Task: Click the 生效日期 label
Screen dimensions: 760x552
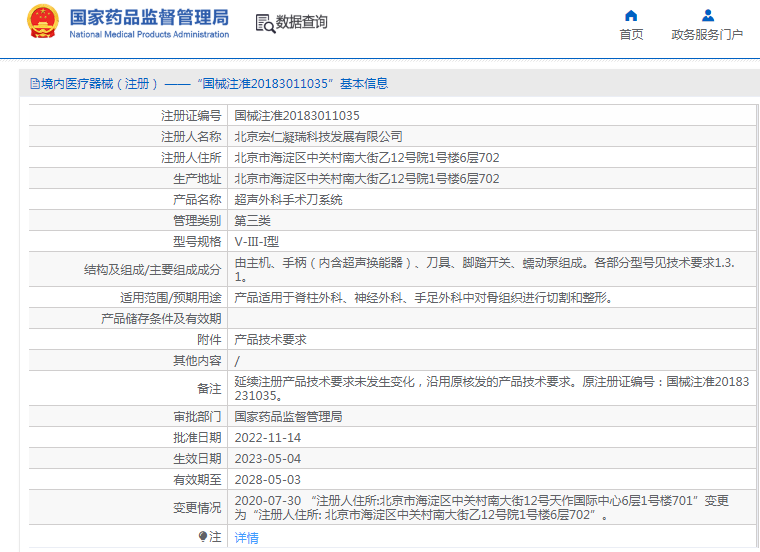Action: coord(197,458)
